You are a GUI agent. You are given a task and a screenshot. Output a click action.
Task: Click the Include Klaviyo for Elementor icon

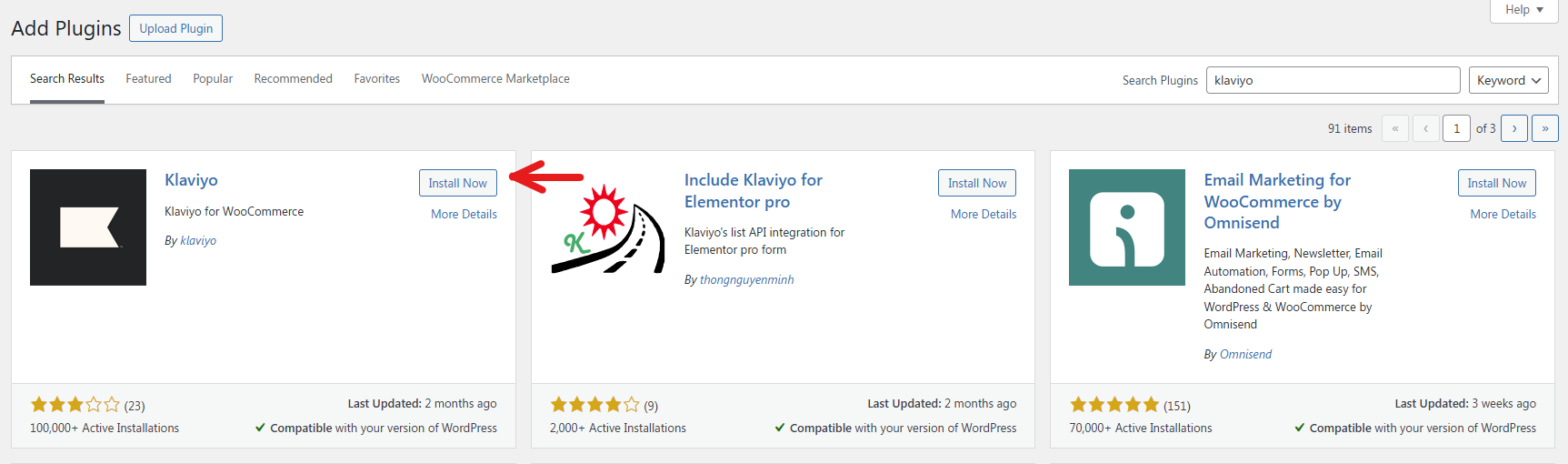(607, 227)
